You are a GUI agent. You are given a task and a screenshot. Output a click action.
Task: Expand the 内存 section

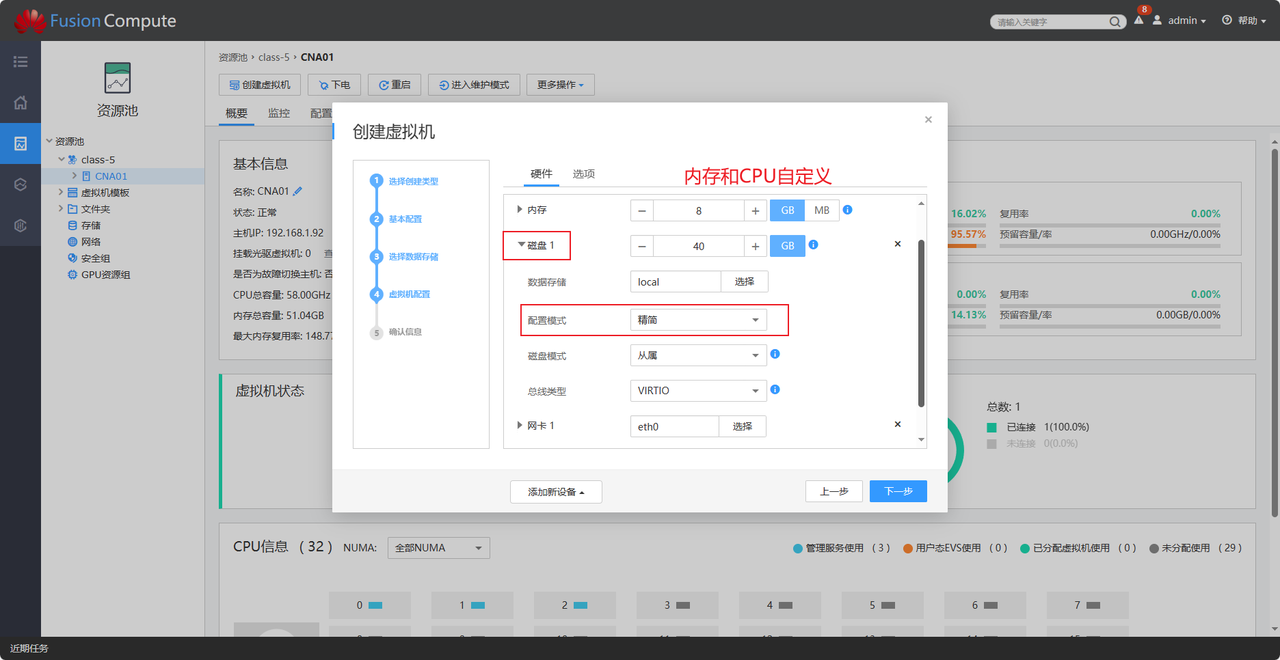pyautogui.click(x=519, y=210)
